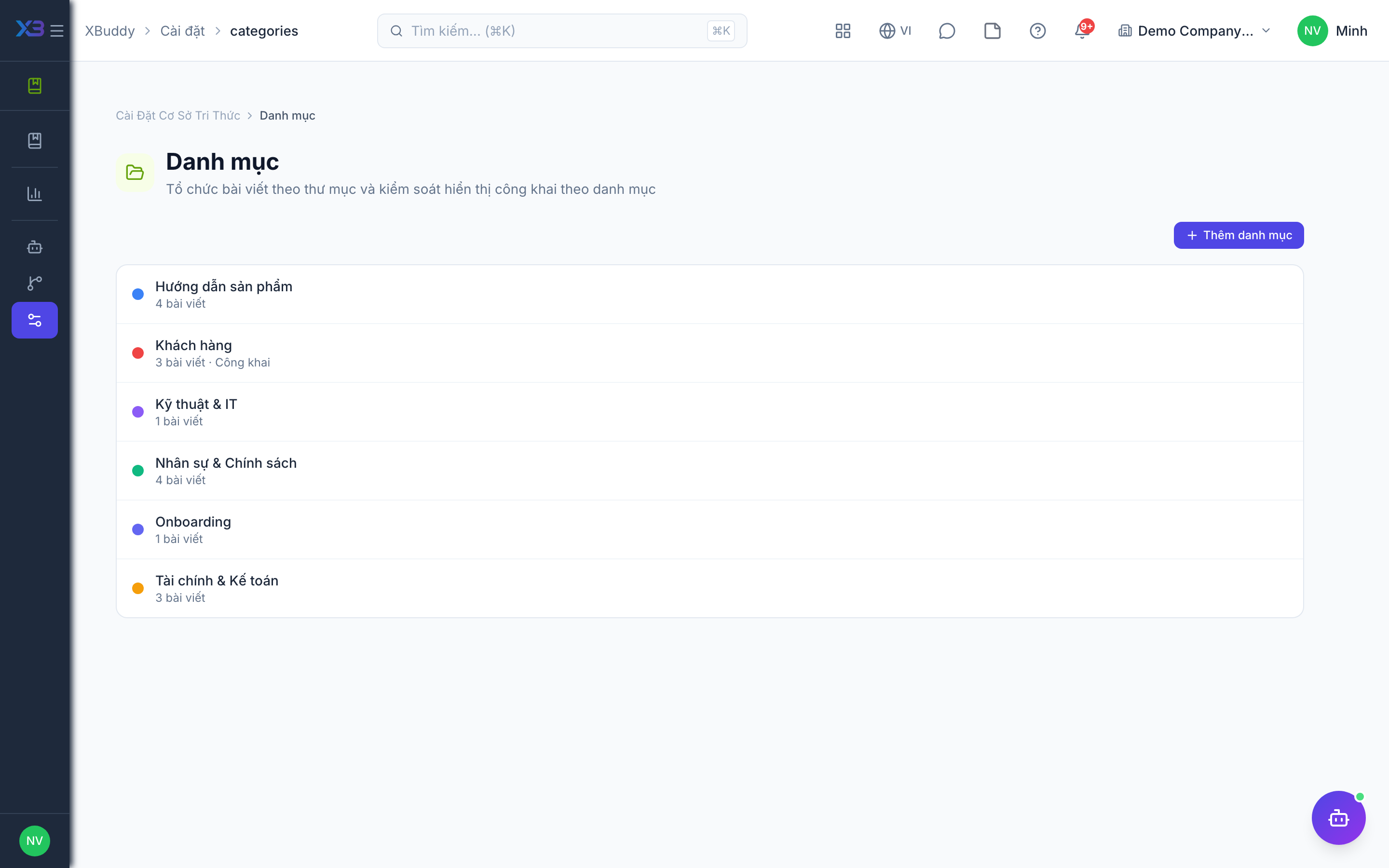Open the Nhân sự & Chính sách category
This screenshot has height=868, width=1389.
click(x=709, y=471)
